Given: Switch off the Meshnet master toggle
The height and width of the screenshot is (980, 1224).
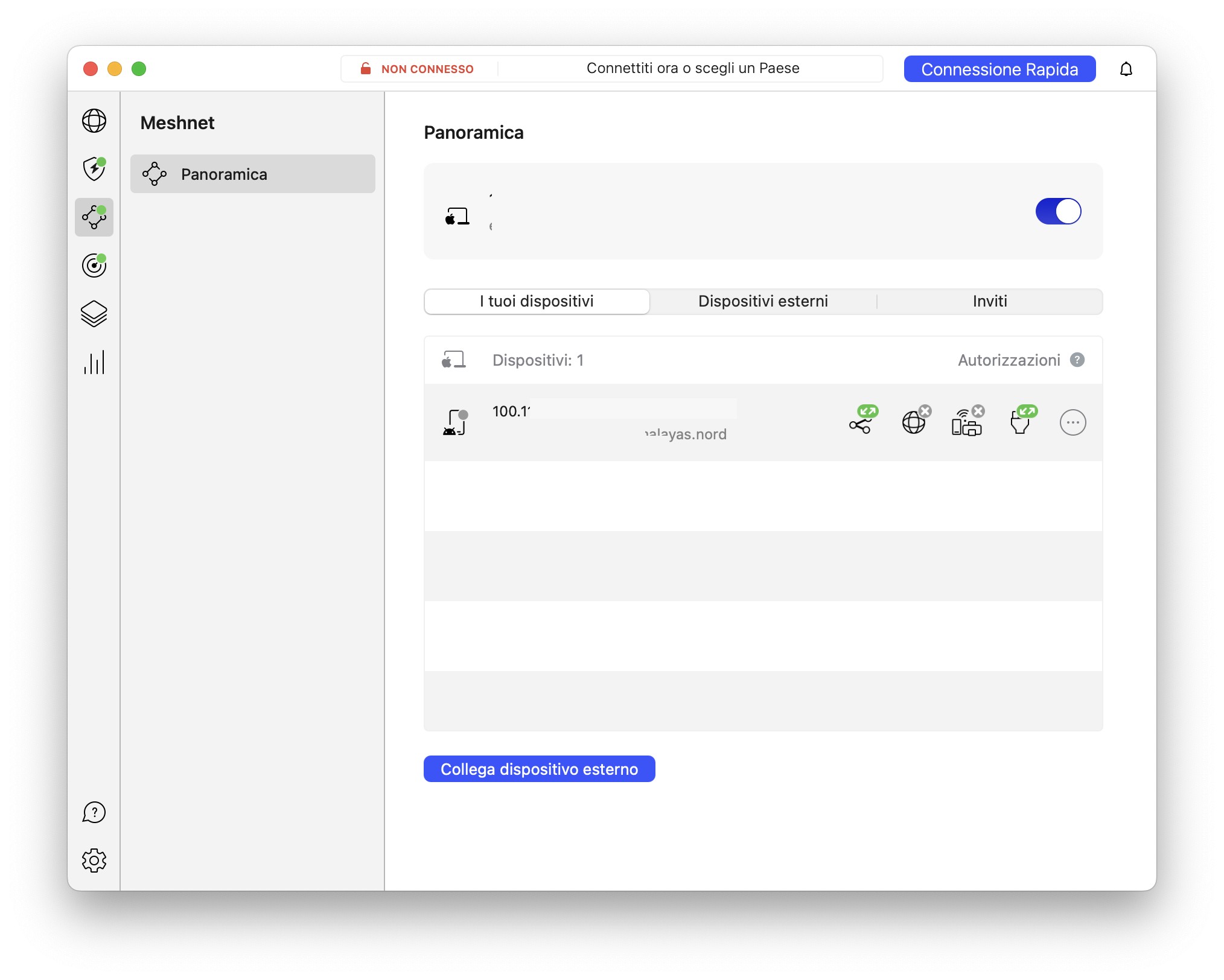Looking at the screenshot, I should [1057, 211].
